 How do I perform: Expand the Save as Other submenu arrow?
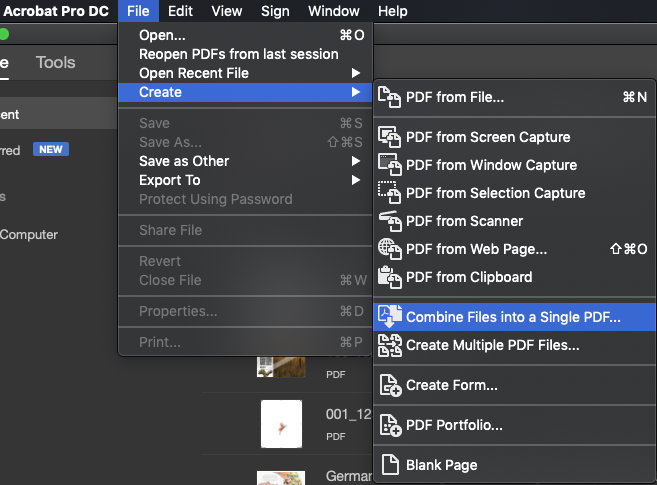356,161
